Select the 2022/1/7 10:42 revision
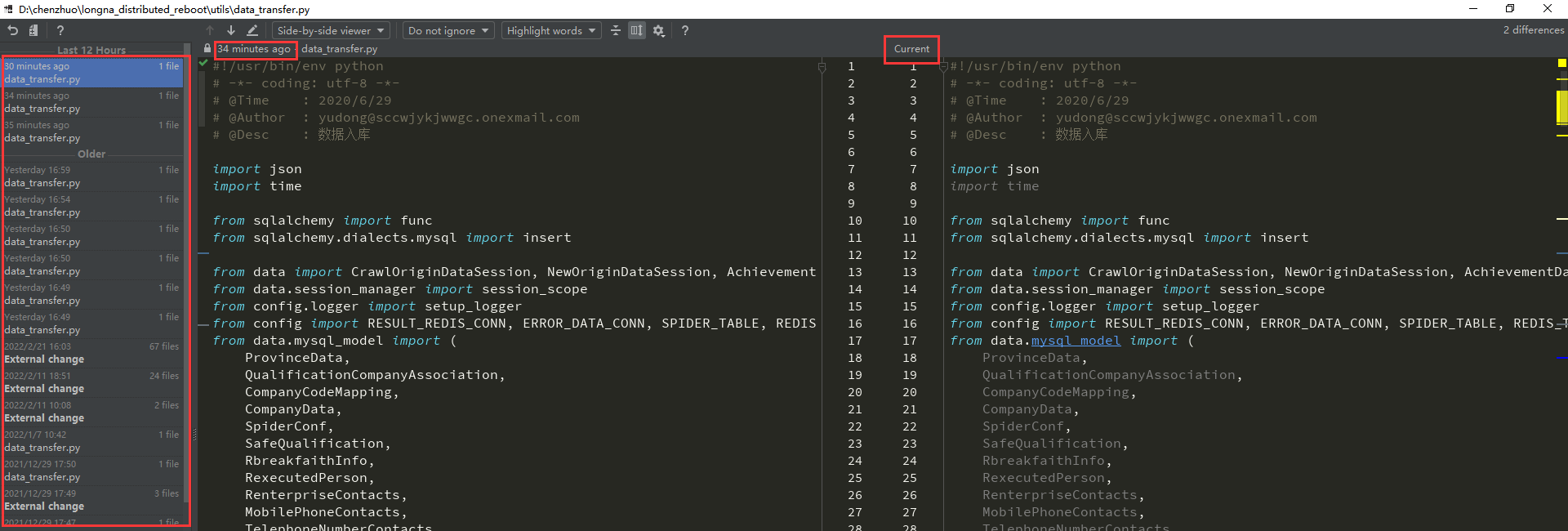 coord(91,441)
